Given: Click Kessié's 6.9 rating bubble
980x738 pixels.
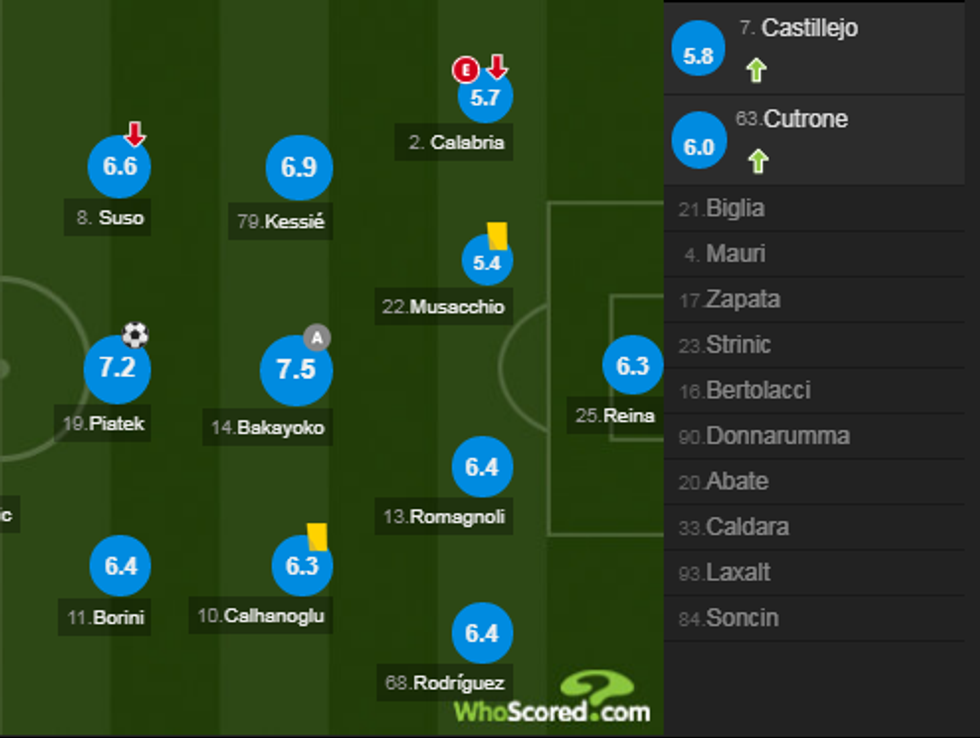Looking at the screenshot, I should (298, 168).
